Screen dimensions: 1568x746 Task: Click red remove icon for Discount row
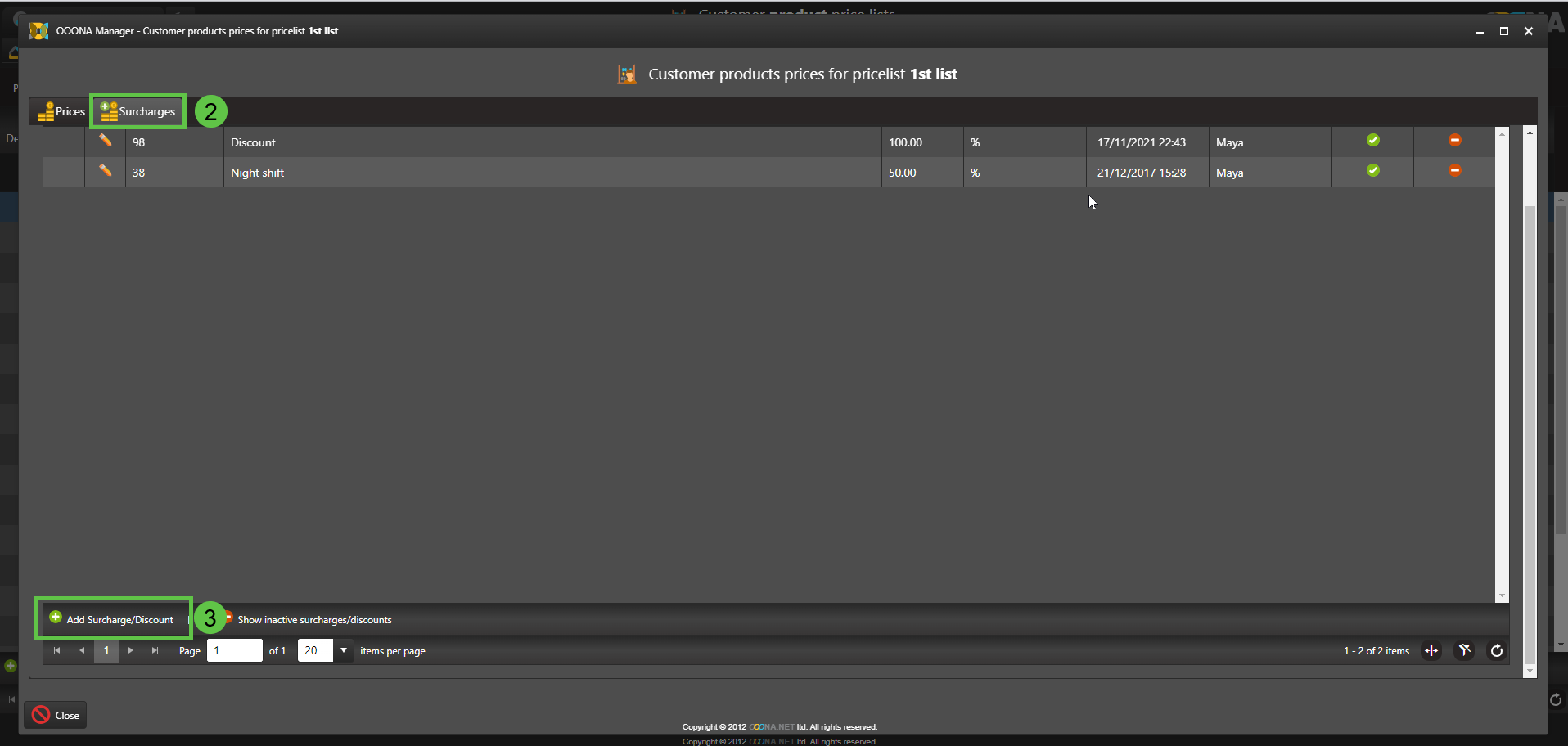pyautogui.click(x=1454, y=141)
